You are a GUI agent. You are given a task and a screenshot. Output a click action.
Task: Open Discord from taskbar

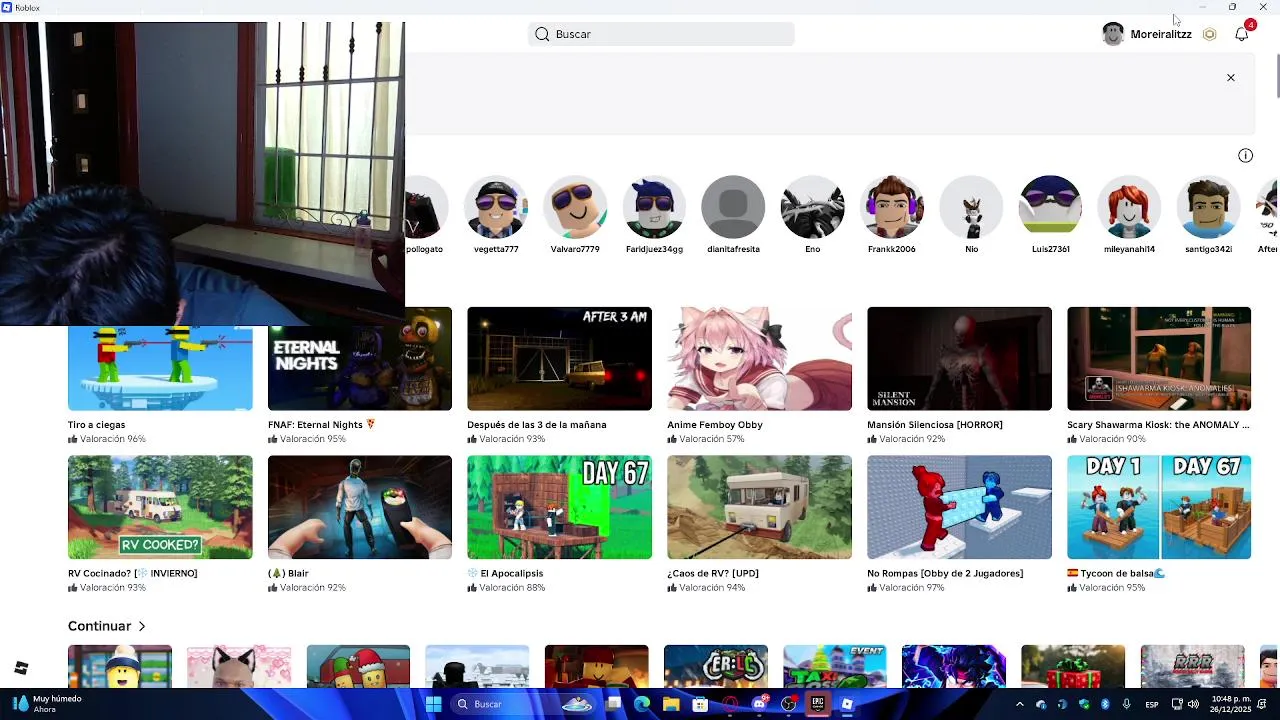(x=759, y=704)
